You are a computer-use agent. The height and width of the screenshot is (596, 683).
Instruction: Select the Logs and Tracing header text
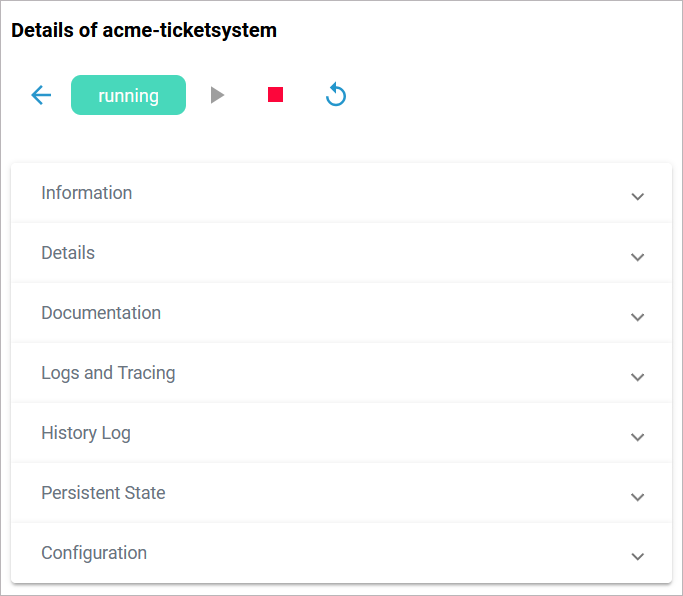(x=108, y=373)
